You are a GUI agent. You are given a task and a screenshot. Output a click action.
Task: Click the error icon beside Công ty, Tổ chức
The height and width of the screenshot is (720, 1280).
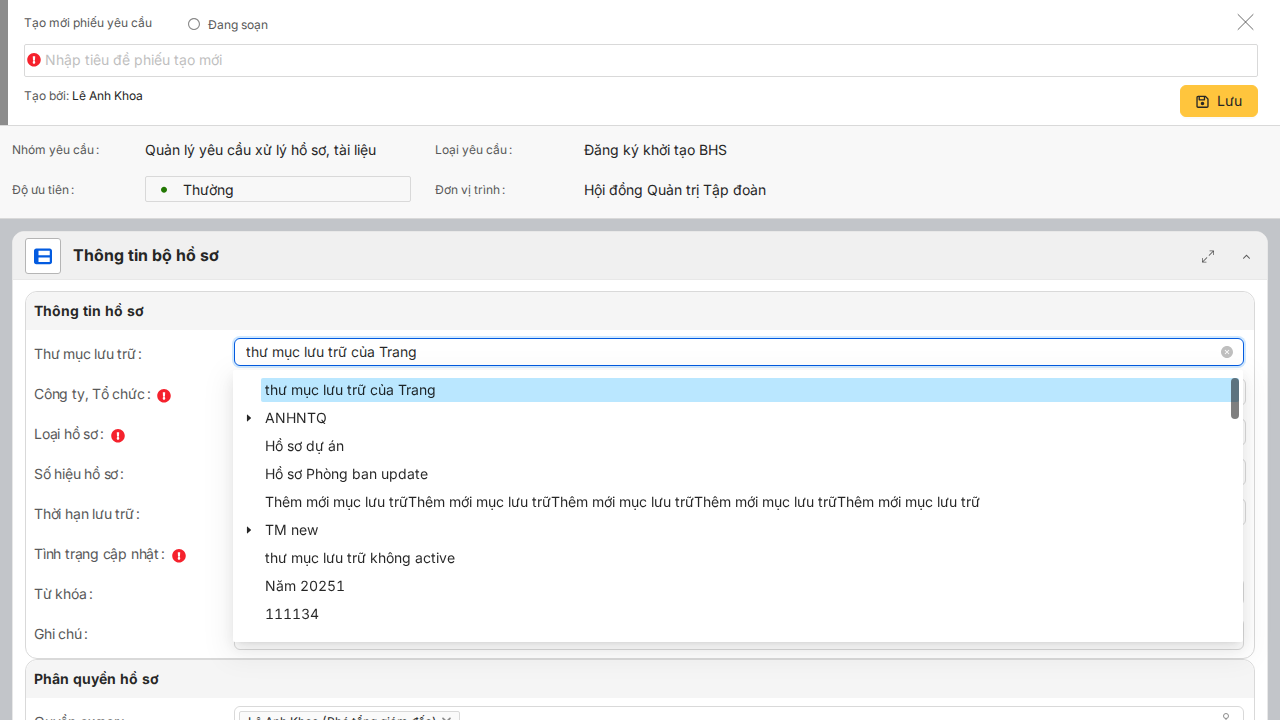point(164,395)
